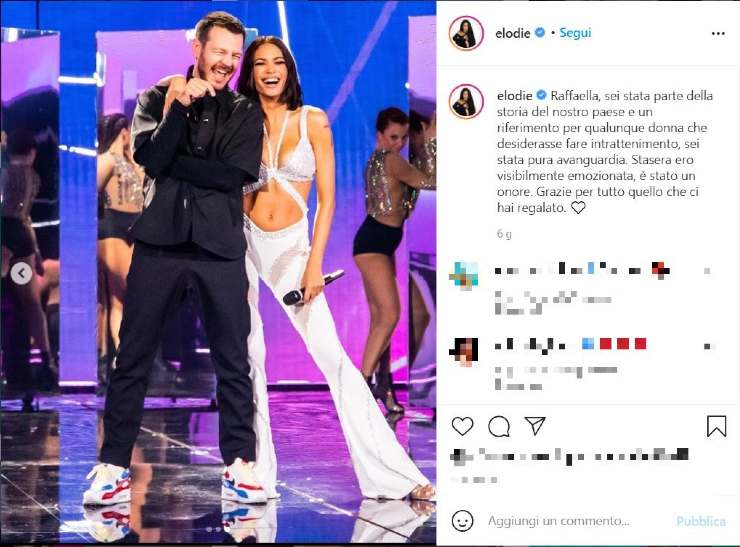Like the first comment small heart
Viewport: 740px width, 547px height.
(x=707, y=271)
